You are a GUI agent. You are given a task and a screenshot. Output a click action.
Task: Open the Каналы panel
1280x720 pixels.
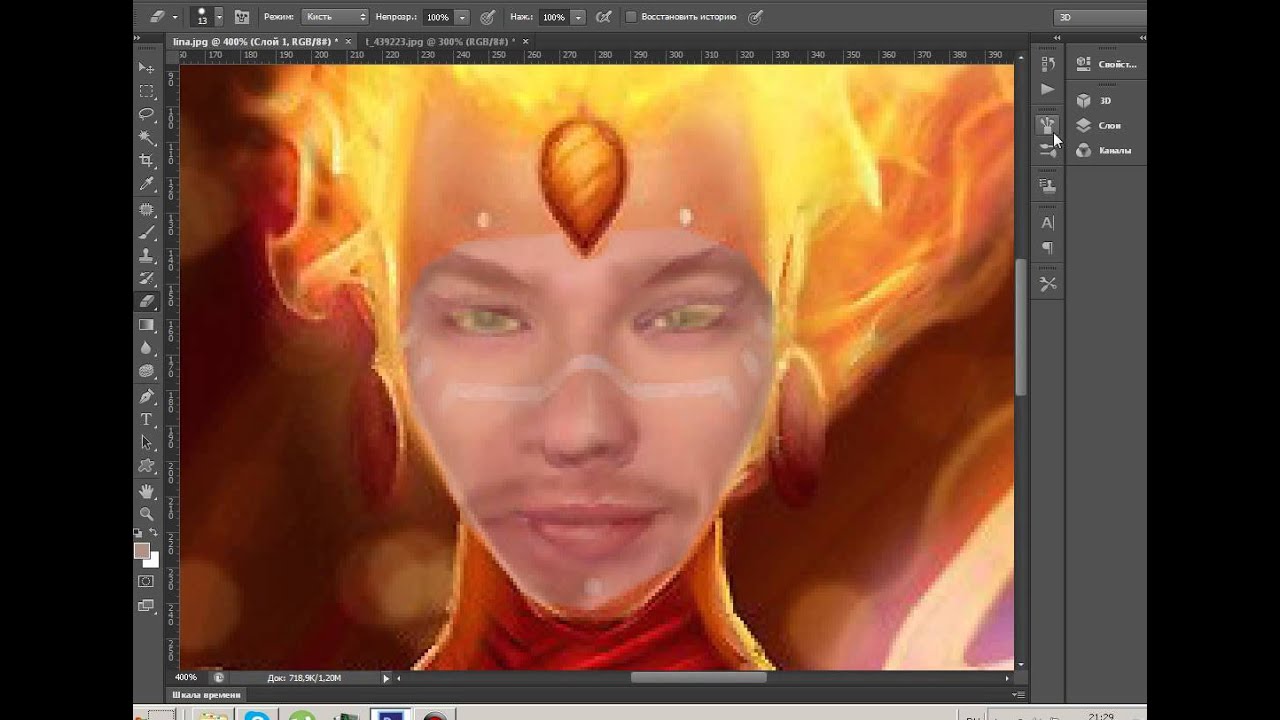point(1105,151)
